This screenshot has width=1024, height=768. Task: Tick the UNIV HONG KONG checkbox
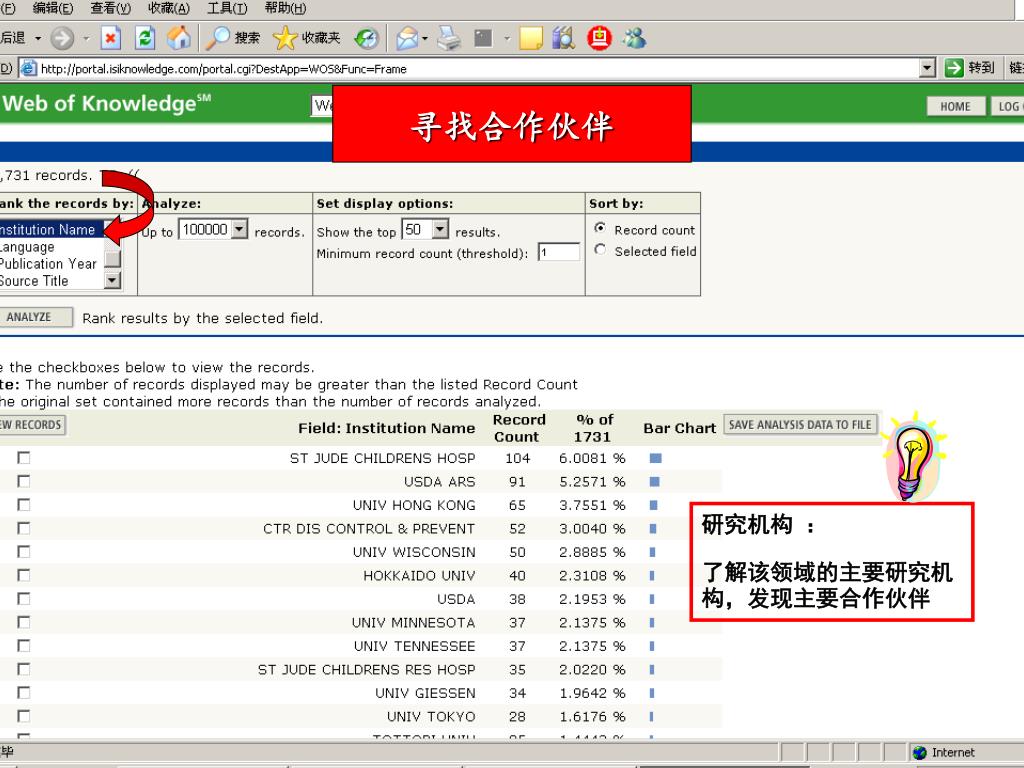tap(24, 505)
